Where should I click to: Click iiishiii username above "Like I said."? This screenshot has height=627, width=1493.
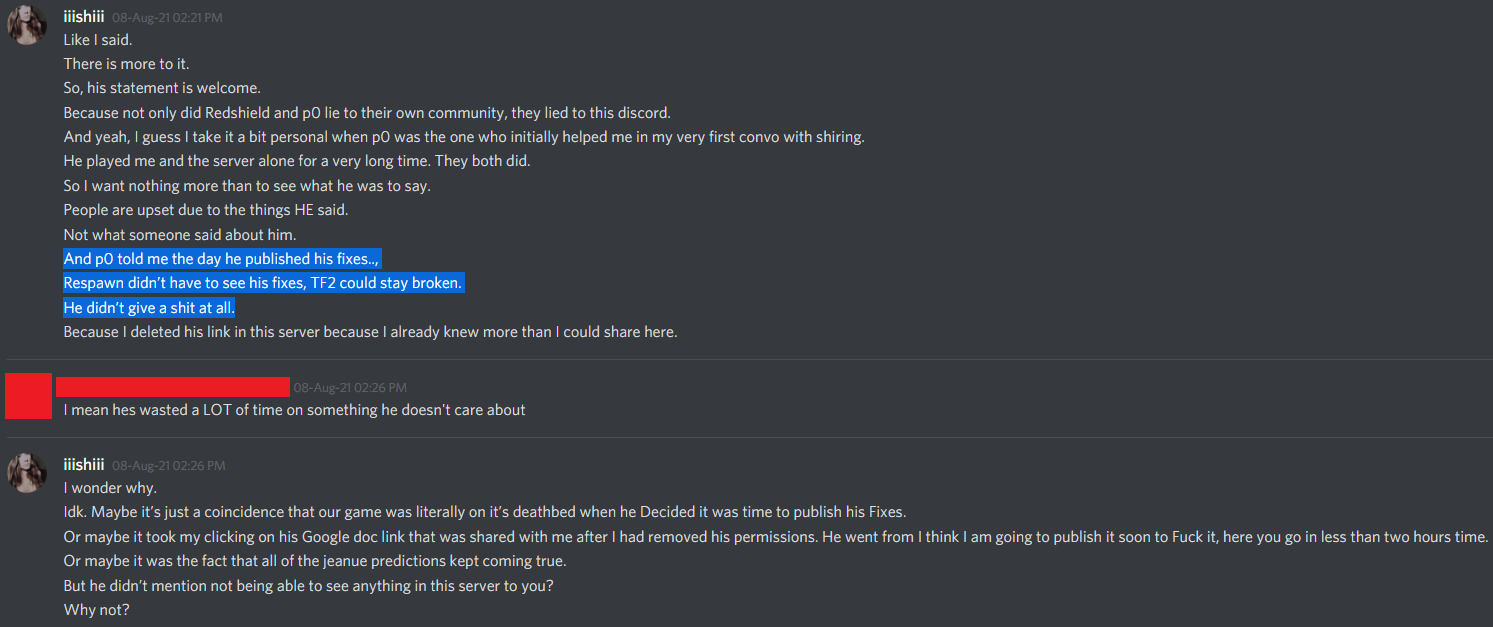pyautogui.click(x=84, y=16)
